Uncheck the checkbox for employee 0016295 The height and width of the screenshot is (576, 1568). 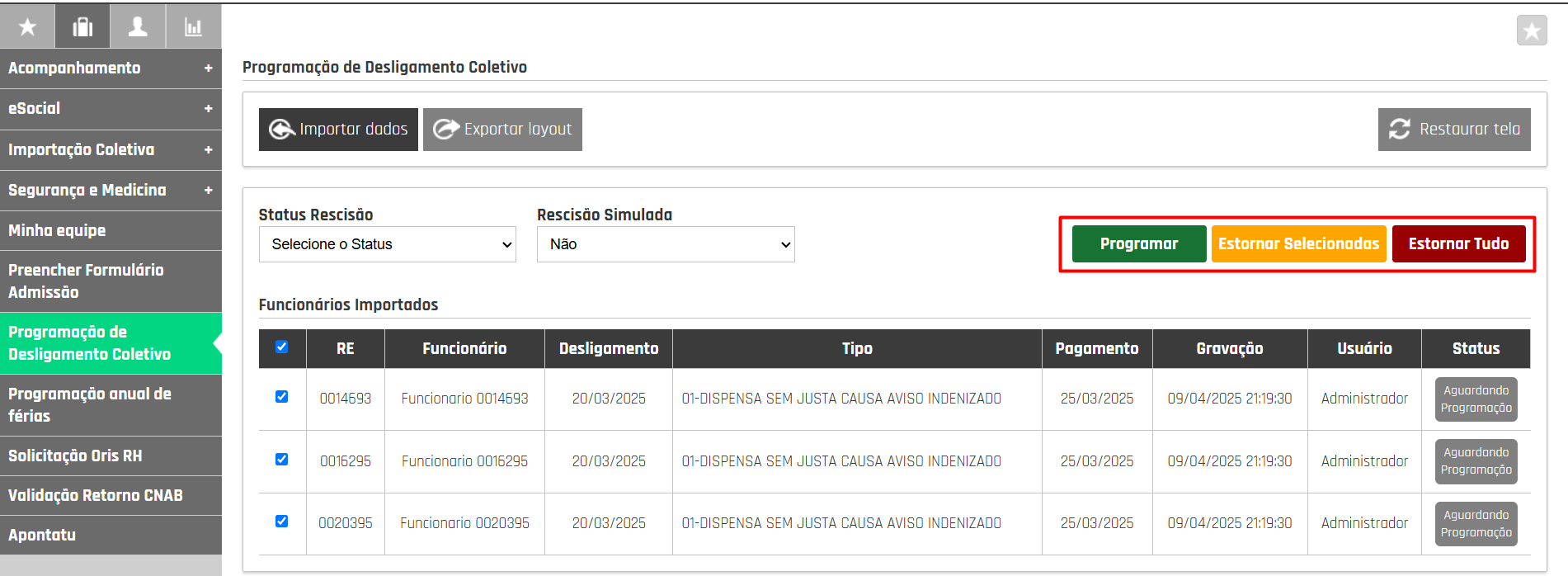[282, 460]
